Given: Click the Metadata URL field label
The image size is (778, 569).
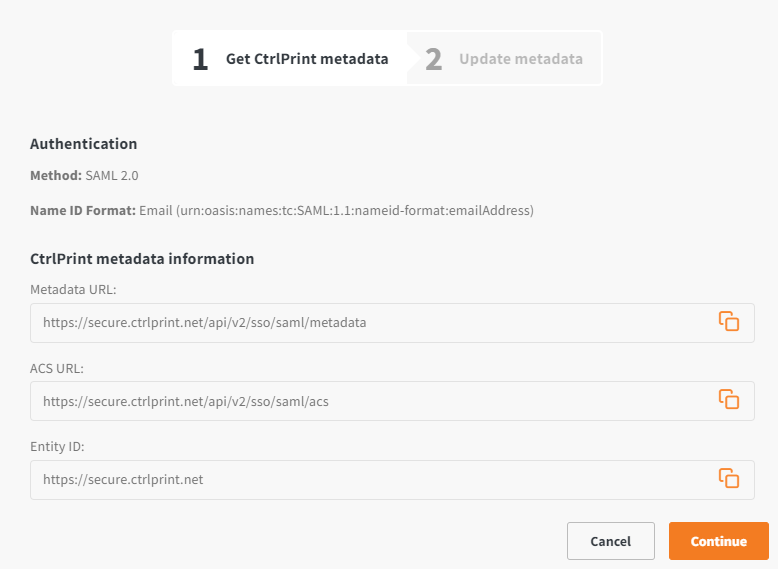Looking at the screenshot, I should [73, 289].
